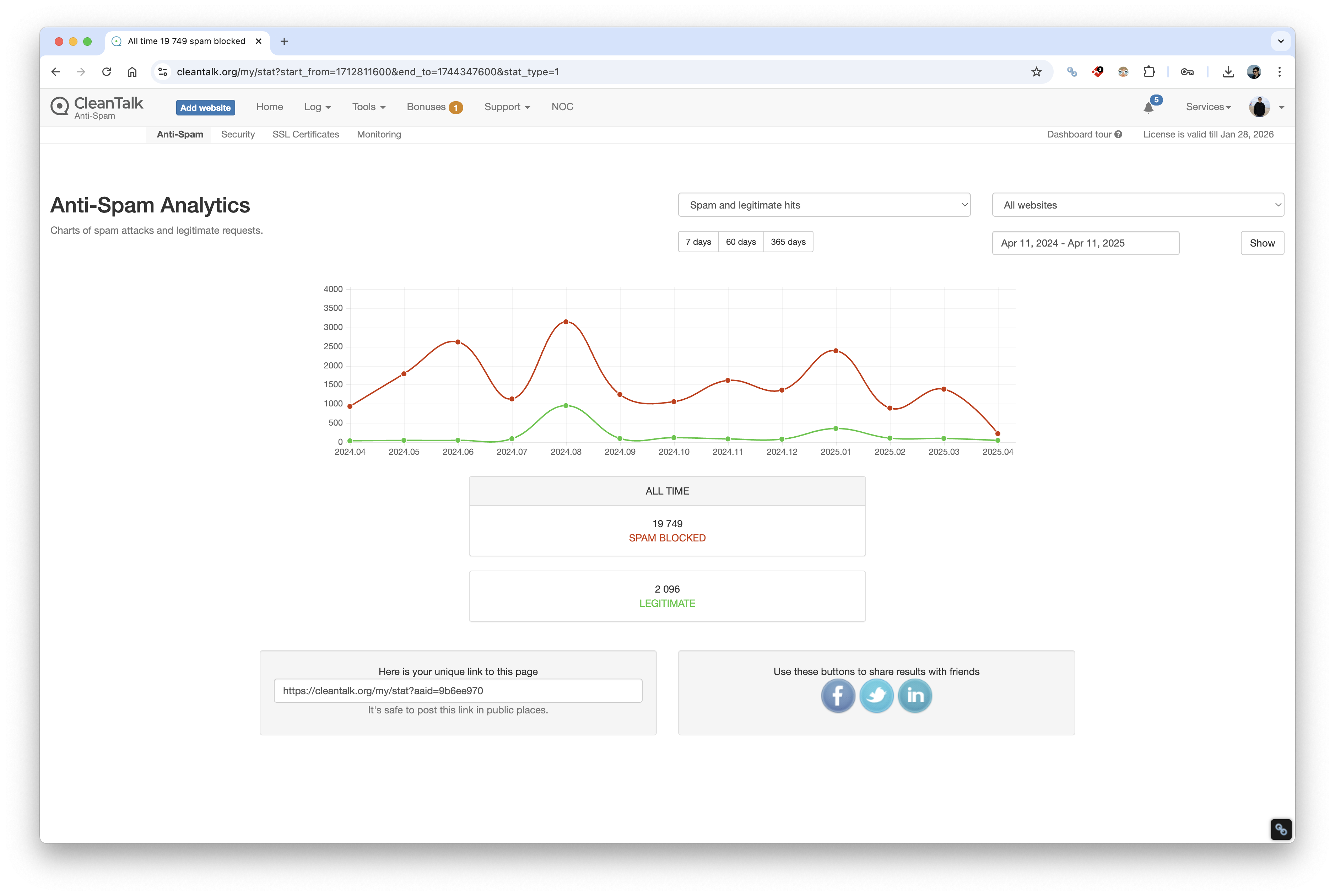Open the notifications bell
1335x896 pixels.
point(1149,107)
